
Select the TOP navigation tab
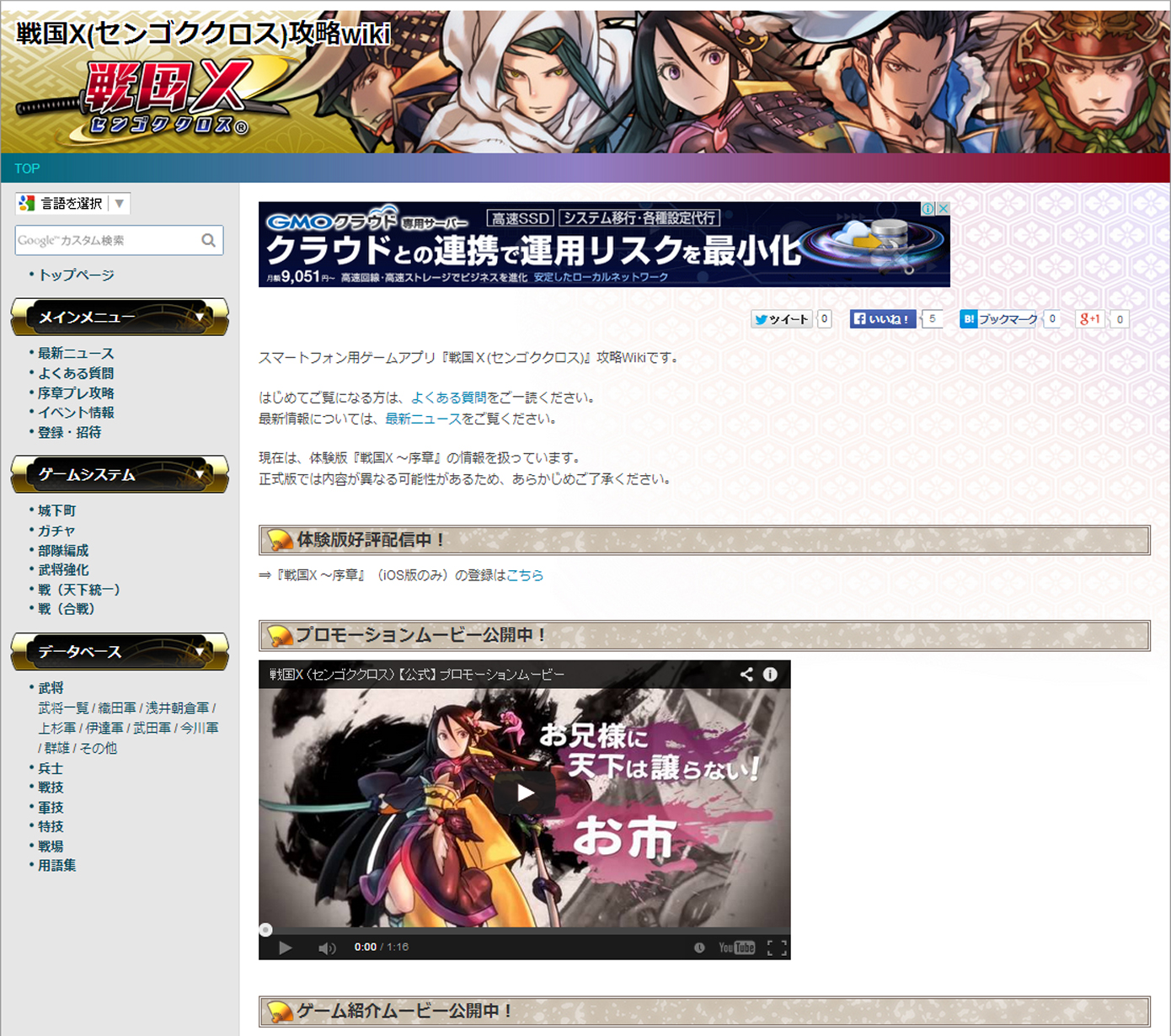(27, 168)
